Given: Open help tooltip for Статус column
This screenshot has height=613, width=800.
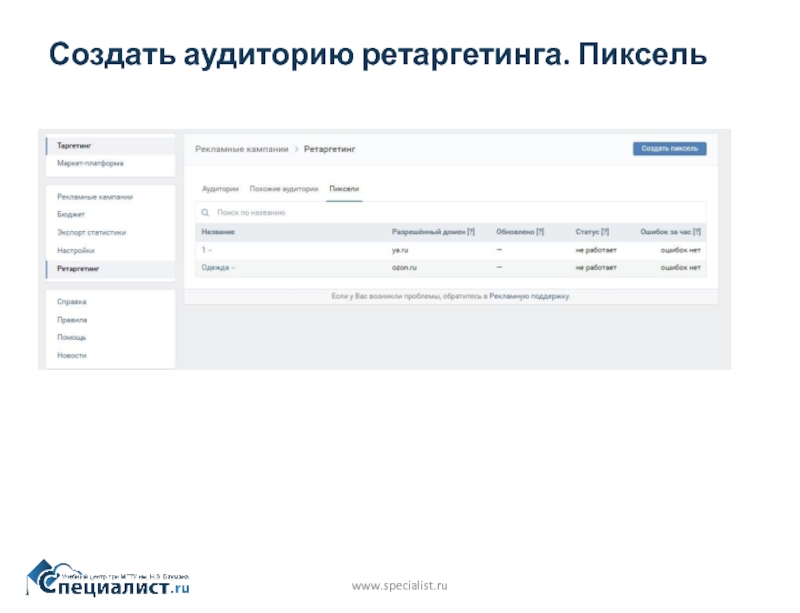Looking at the screenshot, I should [603, 232].
